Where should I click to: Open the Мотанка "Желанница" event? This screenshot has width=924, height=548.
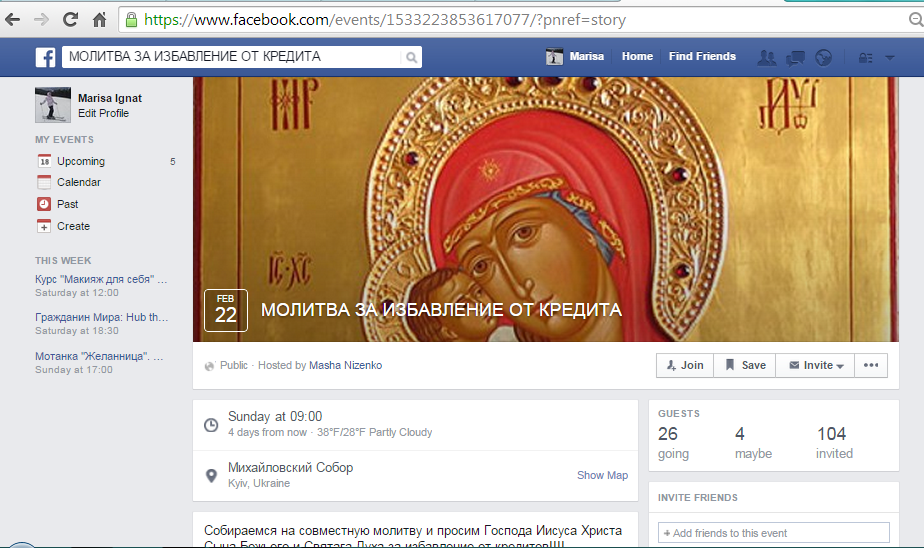tap(99, 356)
